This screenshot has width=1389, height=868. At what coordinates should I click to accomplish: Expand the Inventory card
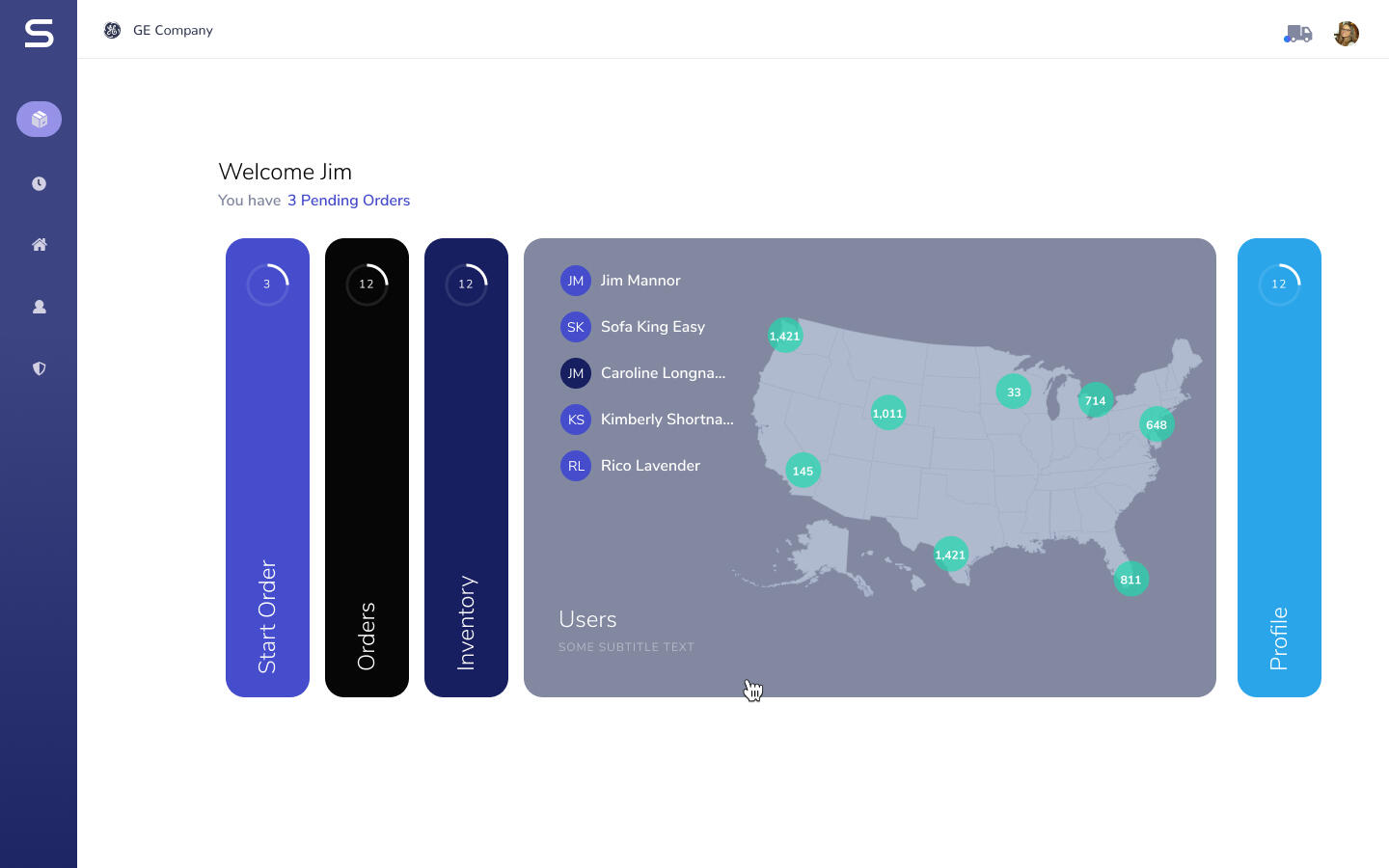[x=466, y=467]
